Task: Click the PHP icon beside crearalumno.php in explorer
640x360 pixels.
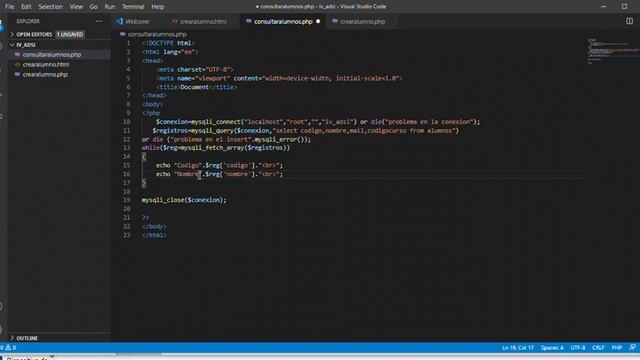Action: 17,74
